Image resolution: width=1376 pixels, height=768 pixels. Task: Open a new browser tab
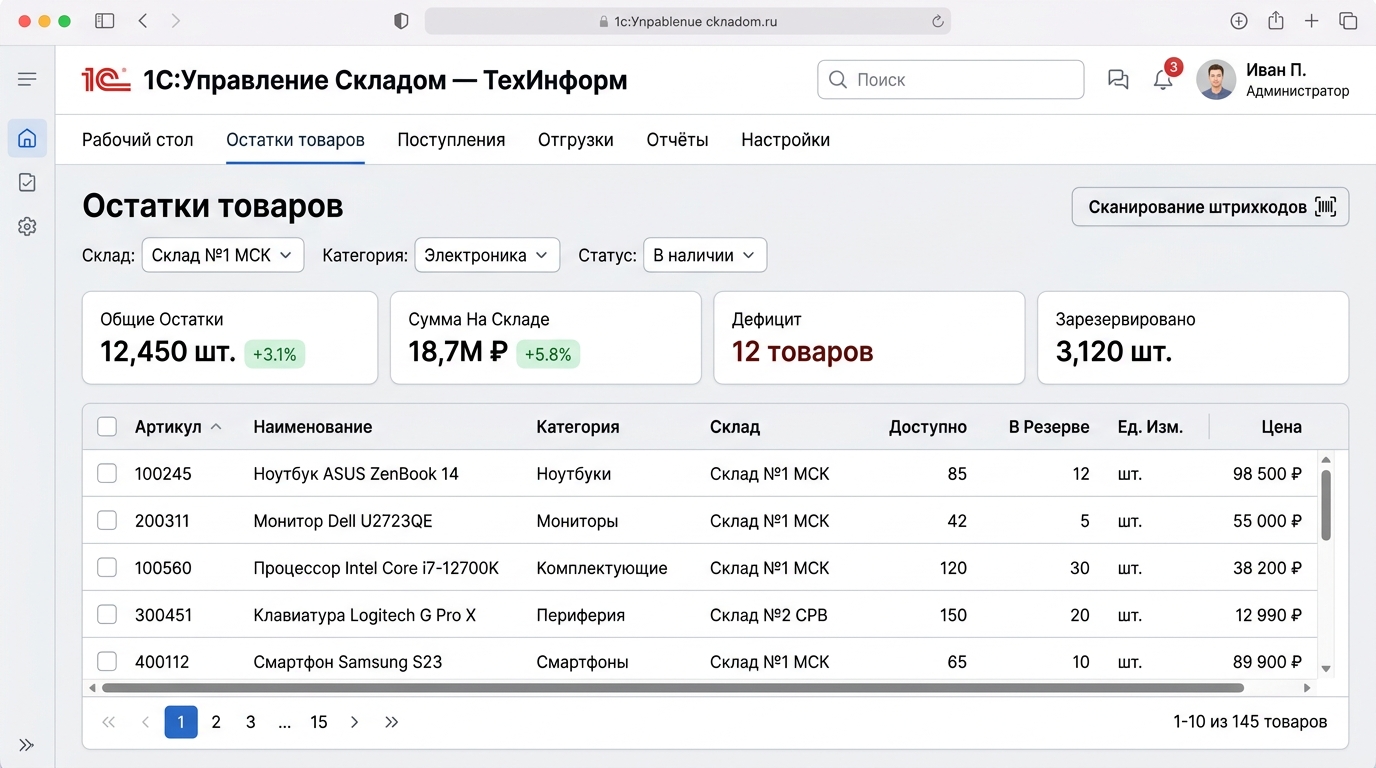(x=1312, y=21)
